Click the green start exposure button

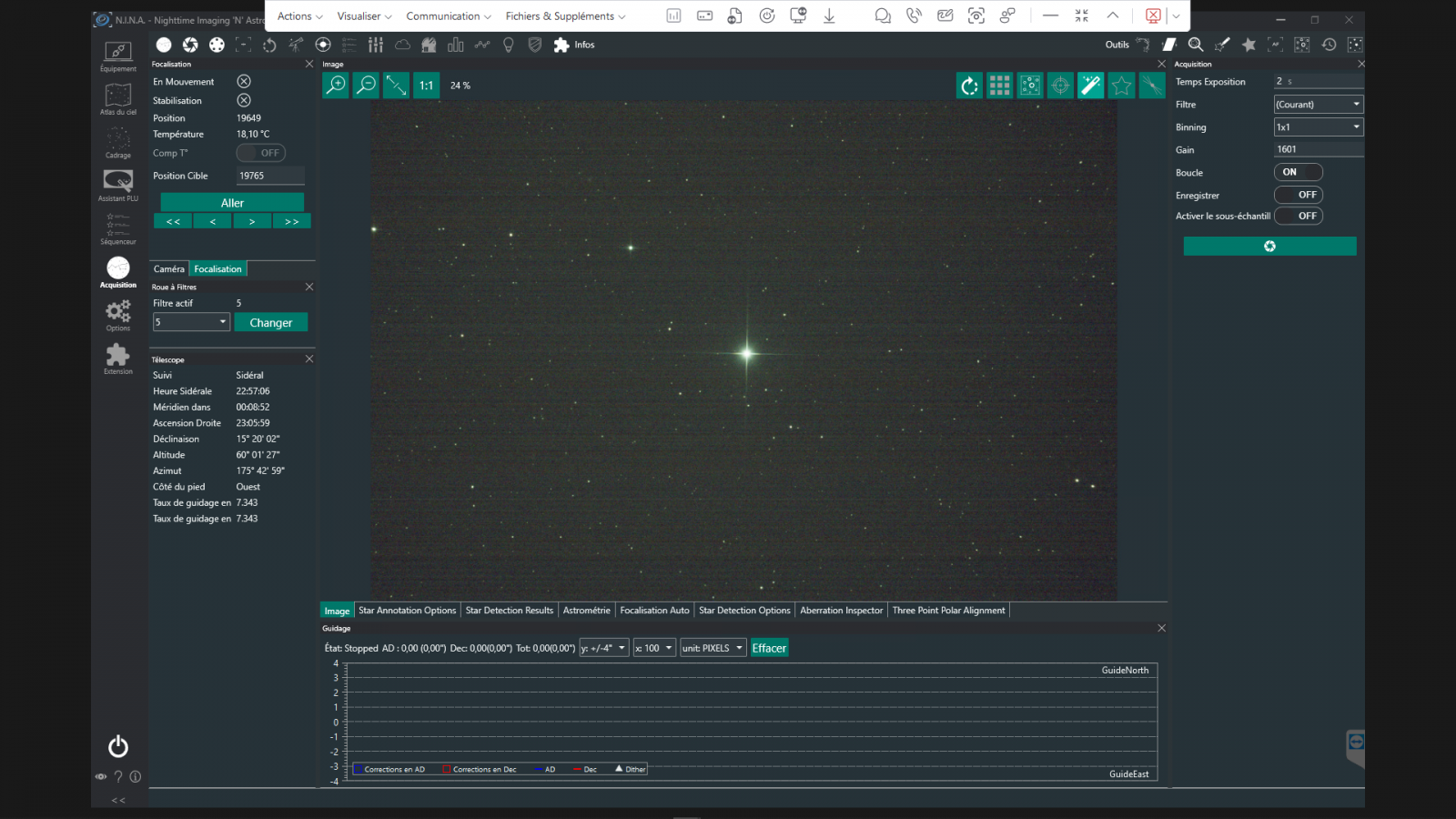pos(1269,246)
